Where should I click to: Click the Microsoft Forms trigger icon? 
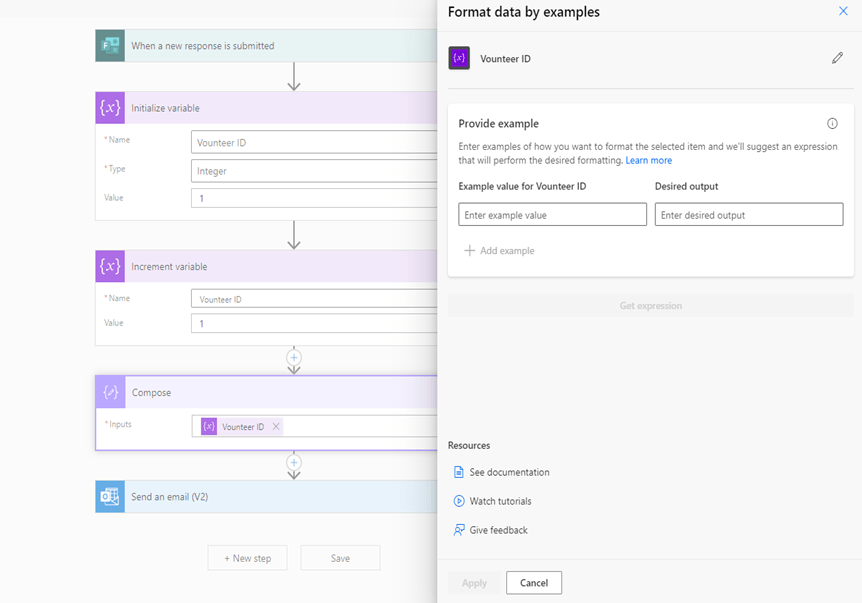[x=110, y=46]
